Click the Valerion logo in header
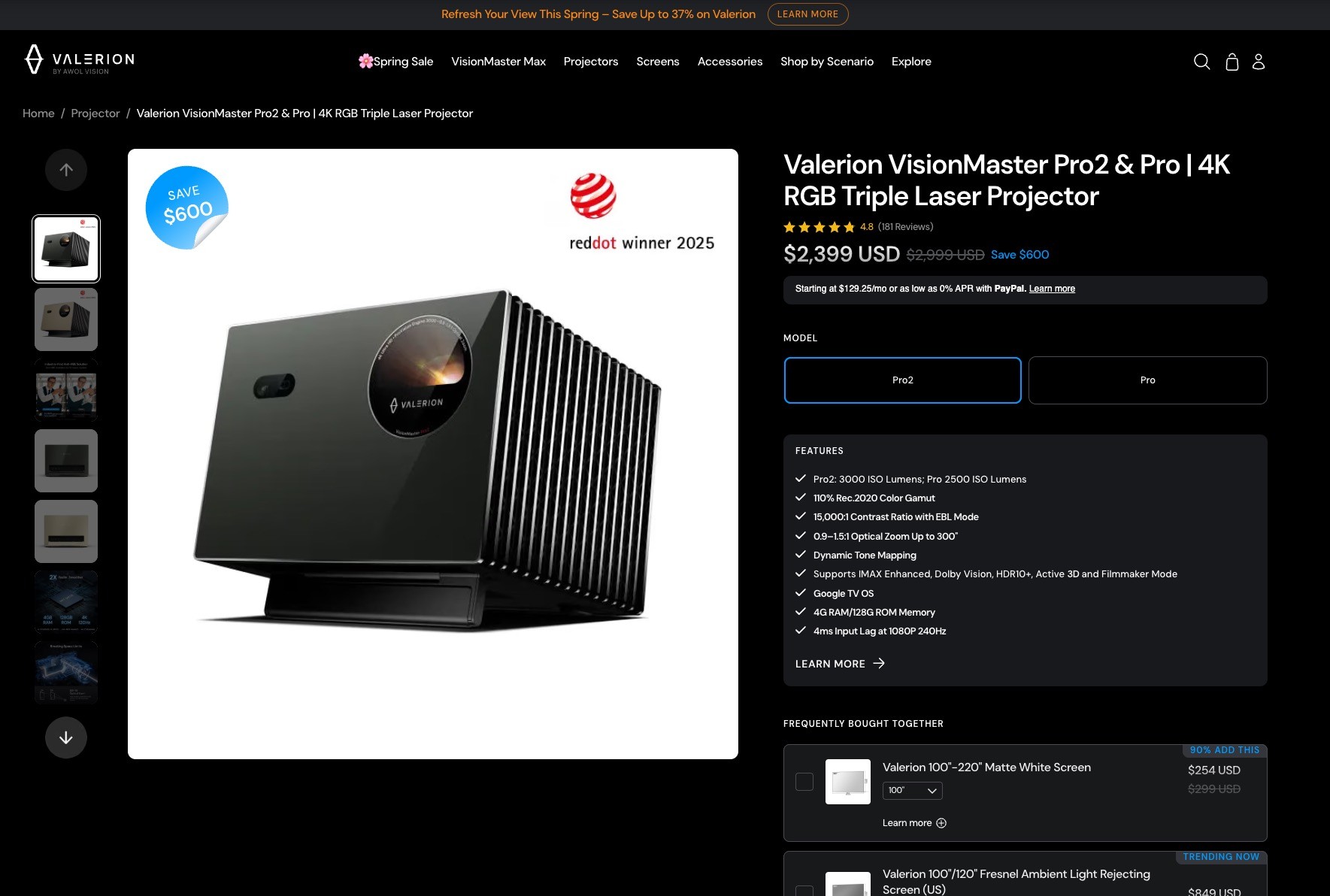The width and height of the screenshot is (1330, 896). 79,59
